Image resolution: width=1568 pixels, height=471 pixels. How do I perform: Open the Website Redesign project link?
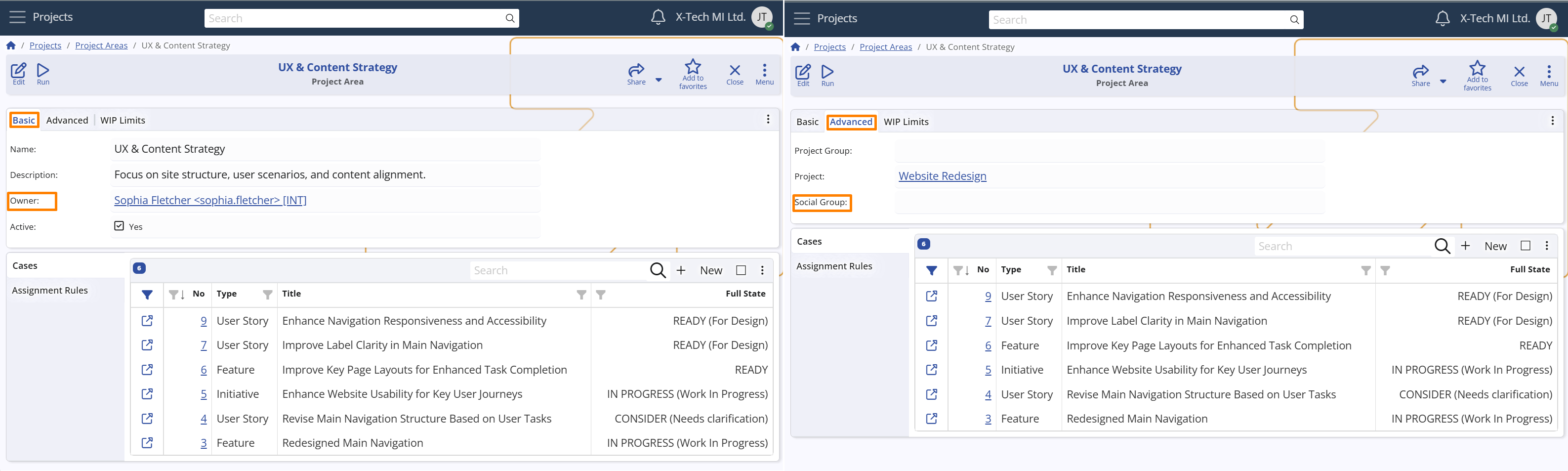[942, 176]
